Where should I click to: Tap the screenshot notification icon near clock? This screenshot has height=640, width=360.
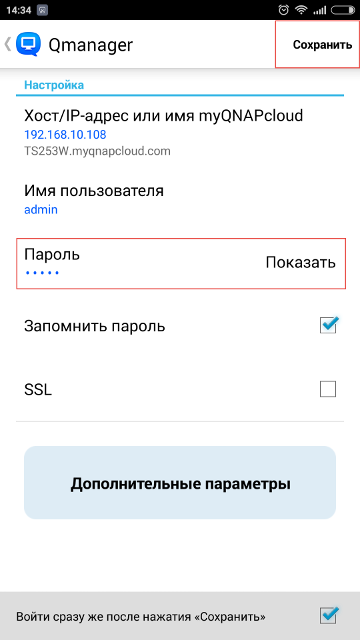click(42, 10)
